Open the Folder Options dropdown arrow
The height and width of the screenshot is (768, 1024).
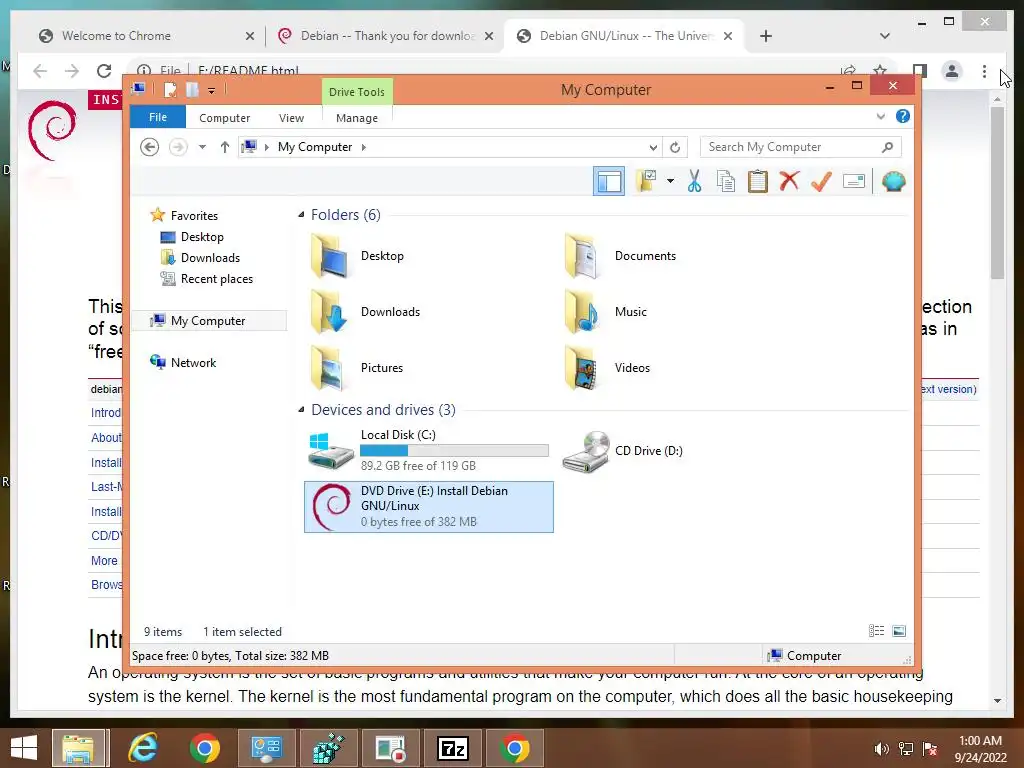(670, 181)
